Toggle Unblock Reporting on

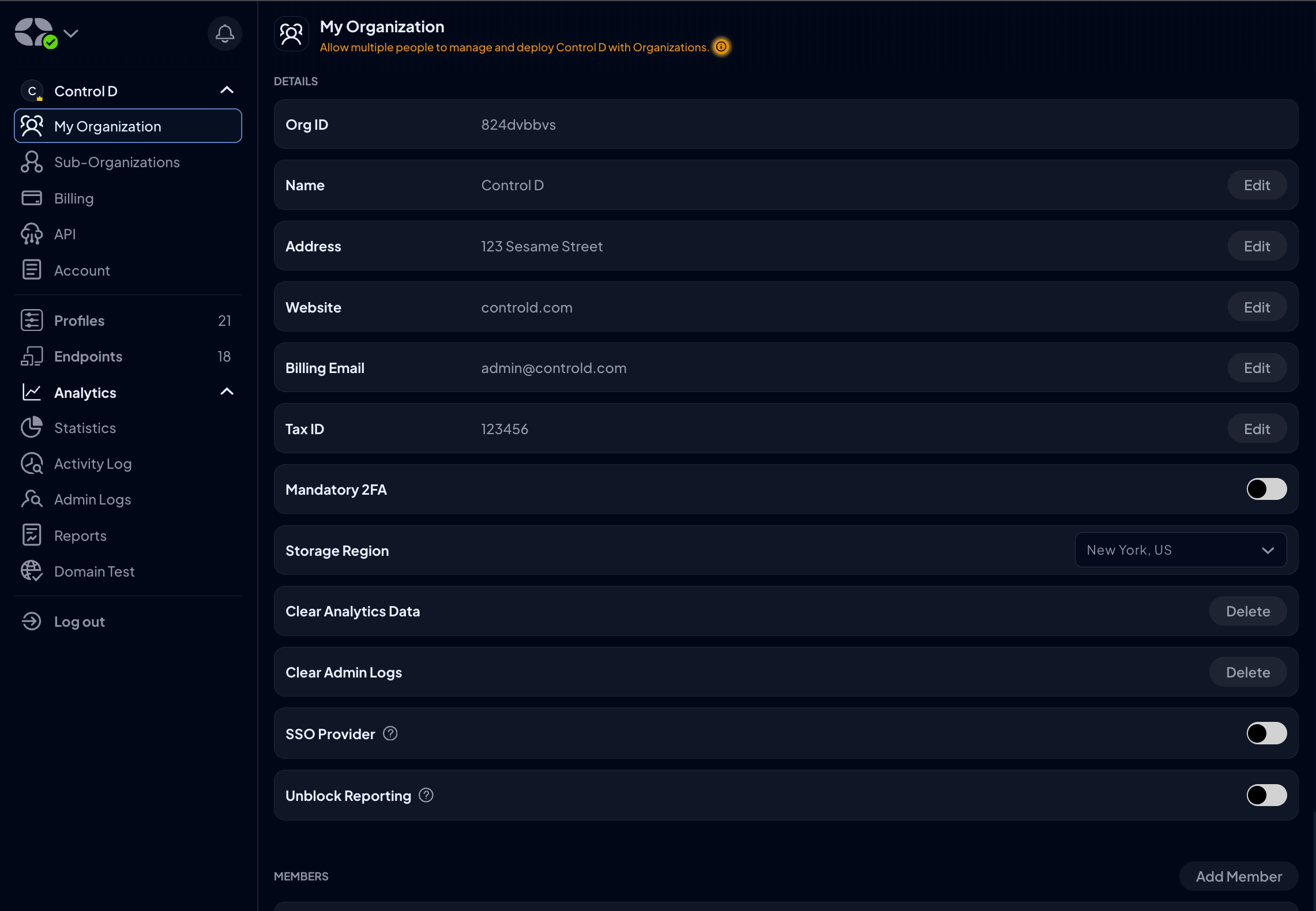click(x=1266, y=795)
